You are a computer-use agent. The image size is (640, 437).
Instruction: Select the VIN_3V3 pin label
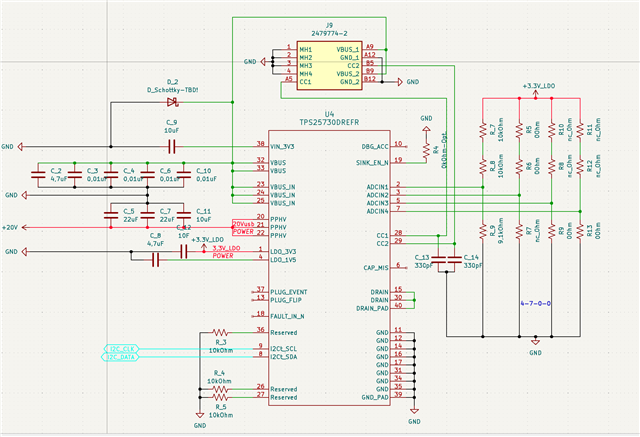[282, 146]
